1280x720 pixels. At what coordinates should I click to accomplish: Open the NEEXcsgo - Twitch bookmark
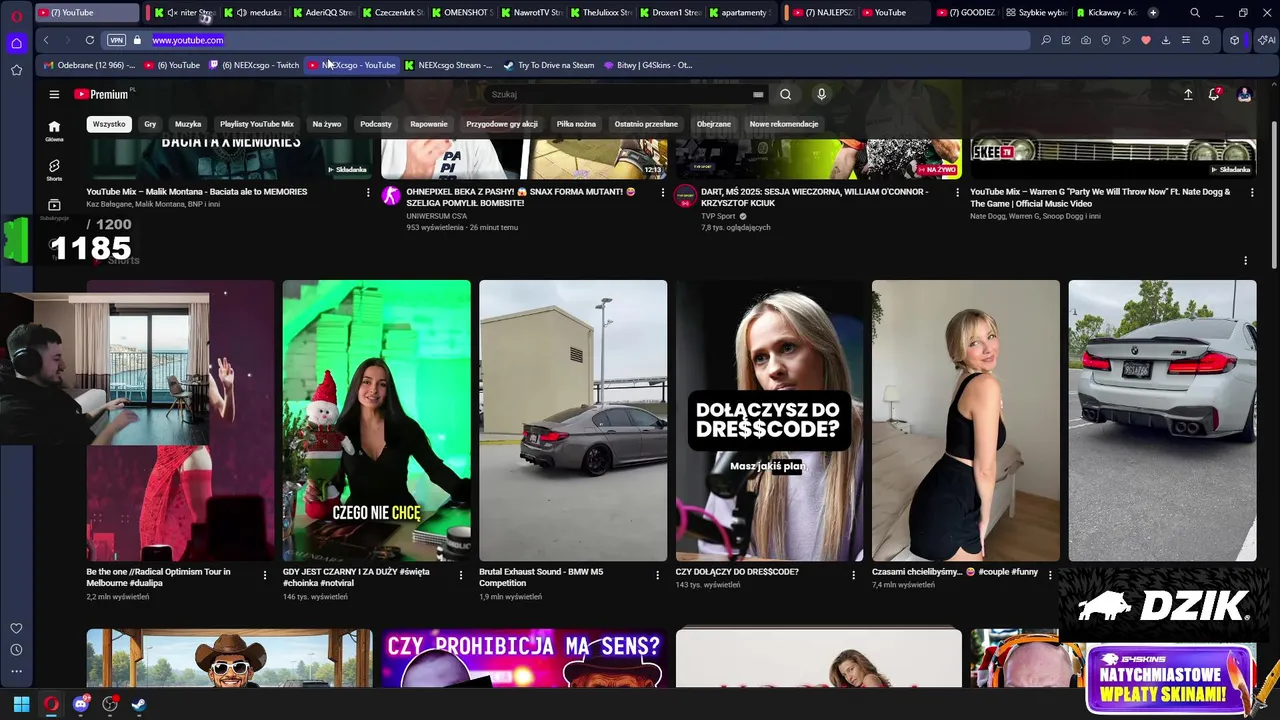(x=254, y=65)
